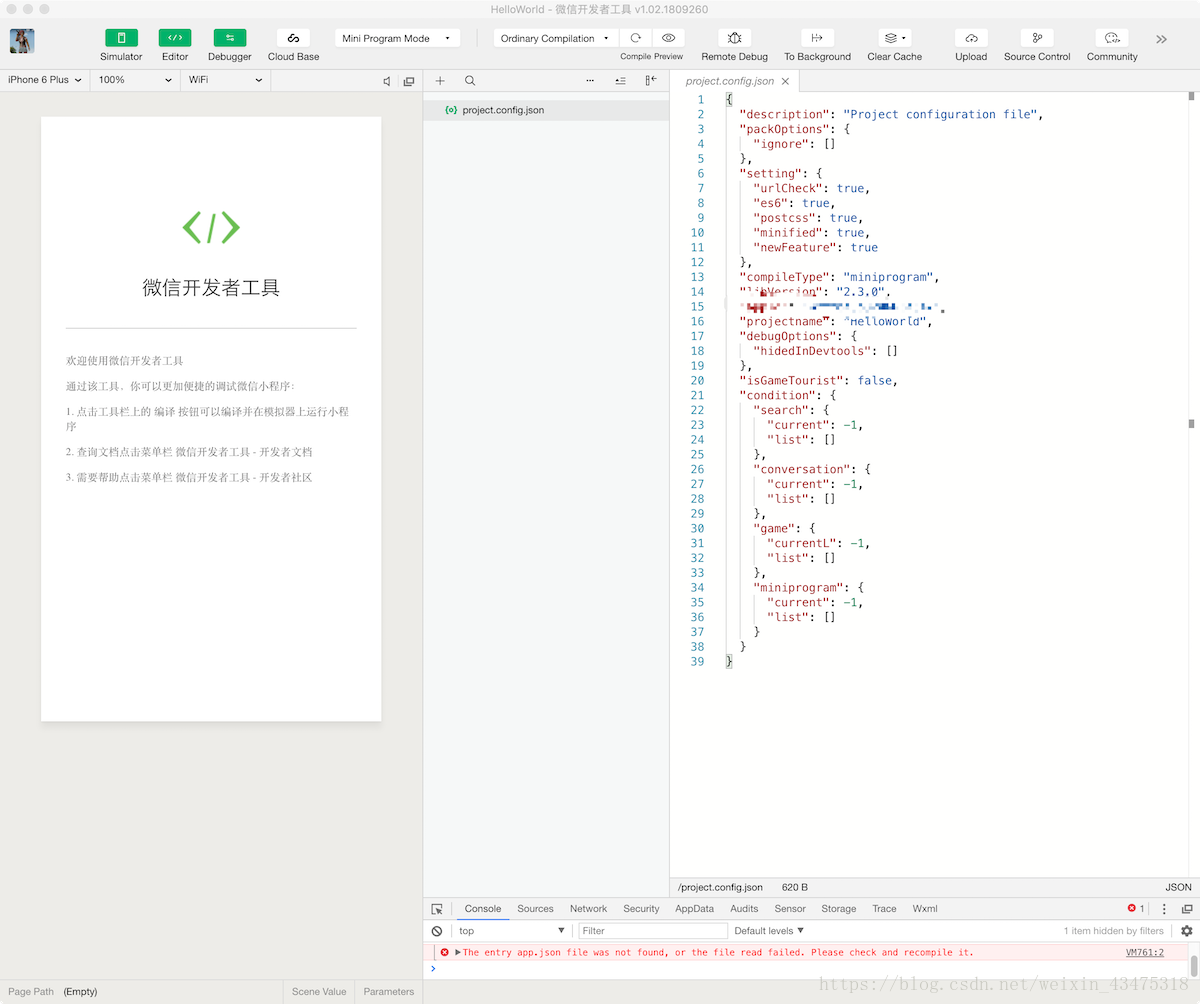Click line number 21 in the editor gutter
1200x1004 pixels.
tap(697, 395)
